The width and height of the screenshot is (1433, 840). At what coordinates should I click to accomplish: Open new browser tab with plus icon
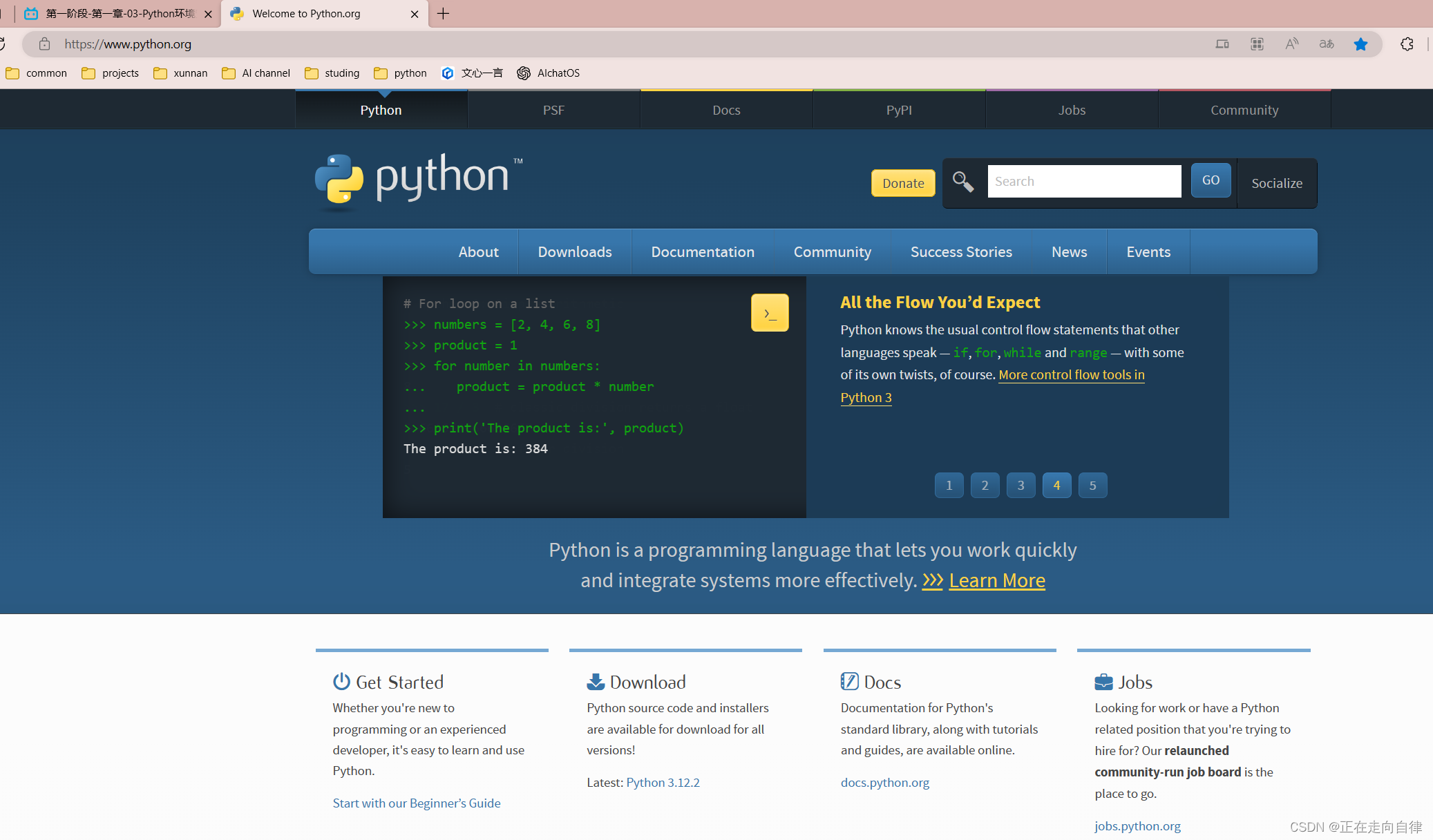pos(444,14)
